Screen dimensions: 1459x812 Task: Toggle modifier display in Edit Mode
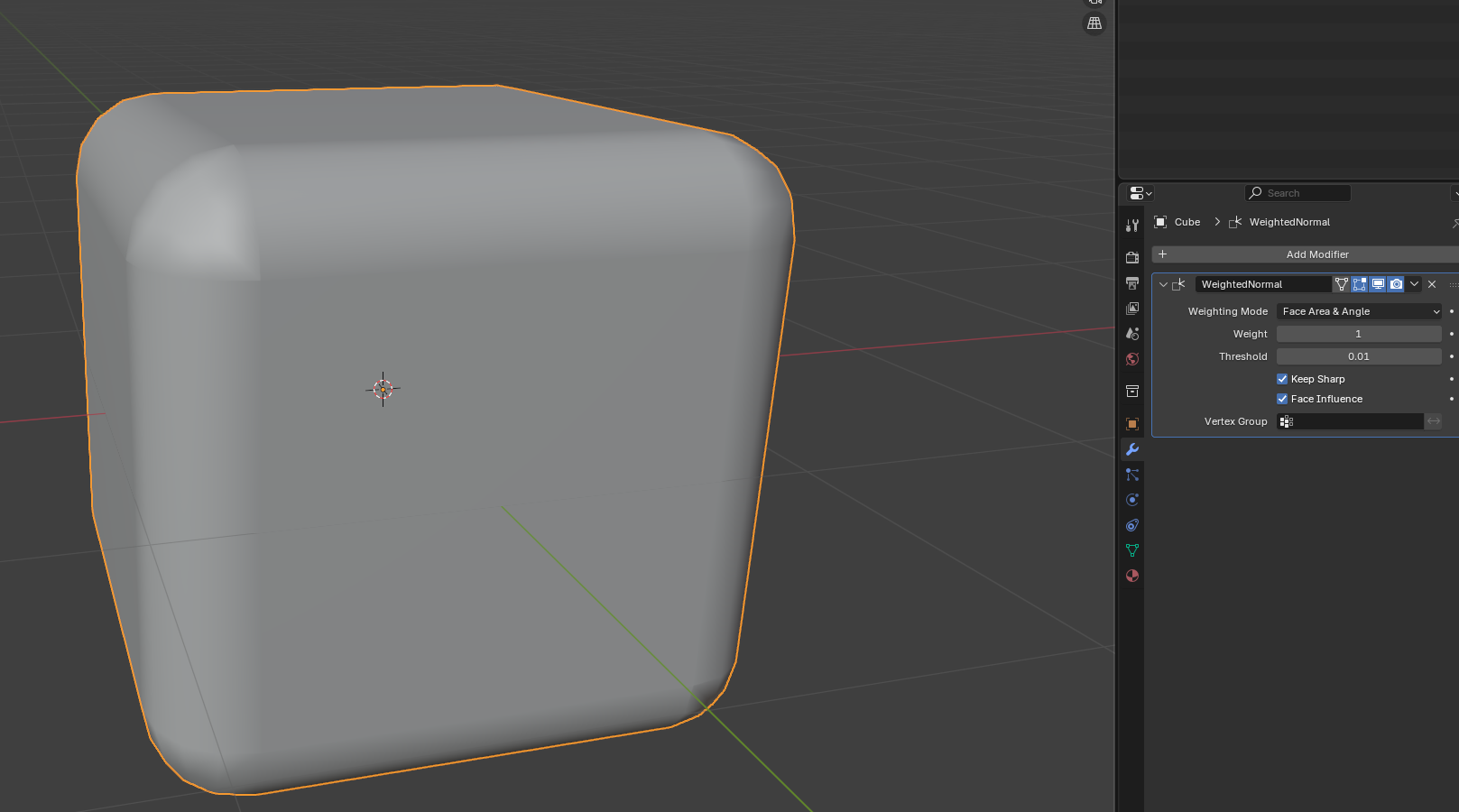click(1360, 284)
